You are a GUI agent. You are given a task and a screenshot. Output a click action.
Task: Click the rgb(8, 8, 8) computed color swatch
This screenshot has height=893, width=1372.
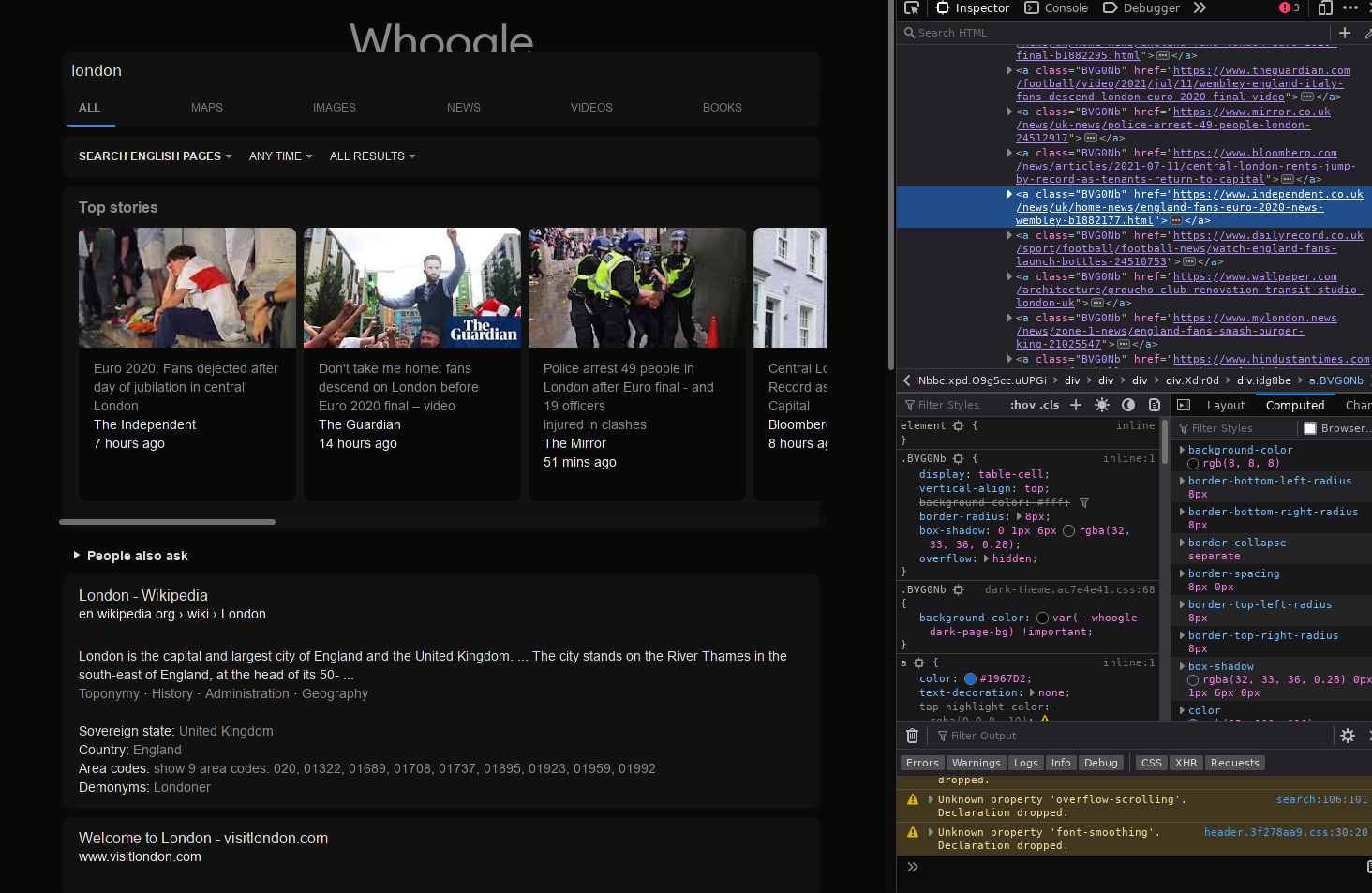(x=1193, y=464)
